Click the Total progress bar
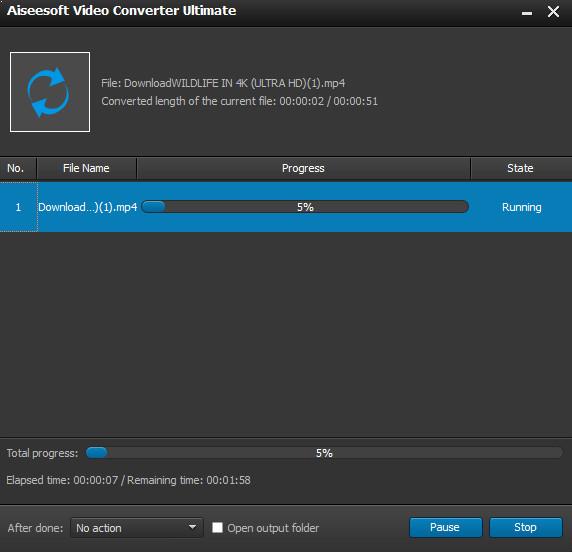The height and width of the screenshot is (552, 572). tap(324, 453)
